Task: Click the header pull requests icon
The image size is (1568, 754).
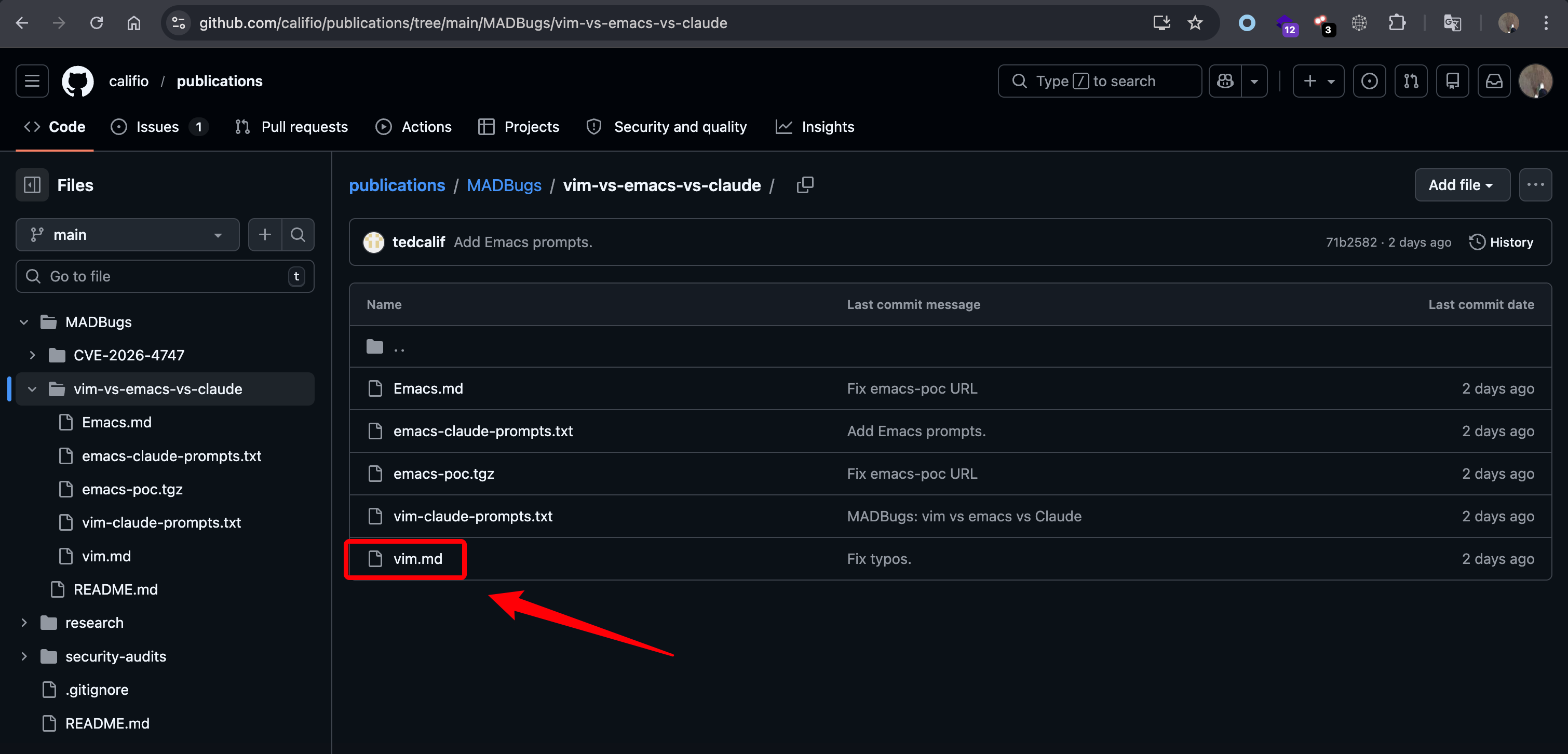Action: 1410,81
